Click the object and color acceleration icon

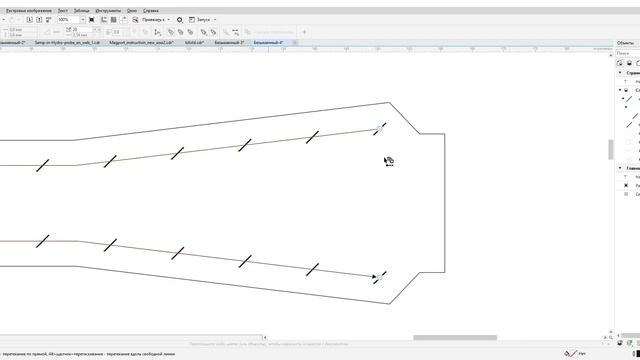tap(204, 32)
